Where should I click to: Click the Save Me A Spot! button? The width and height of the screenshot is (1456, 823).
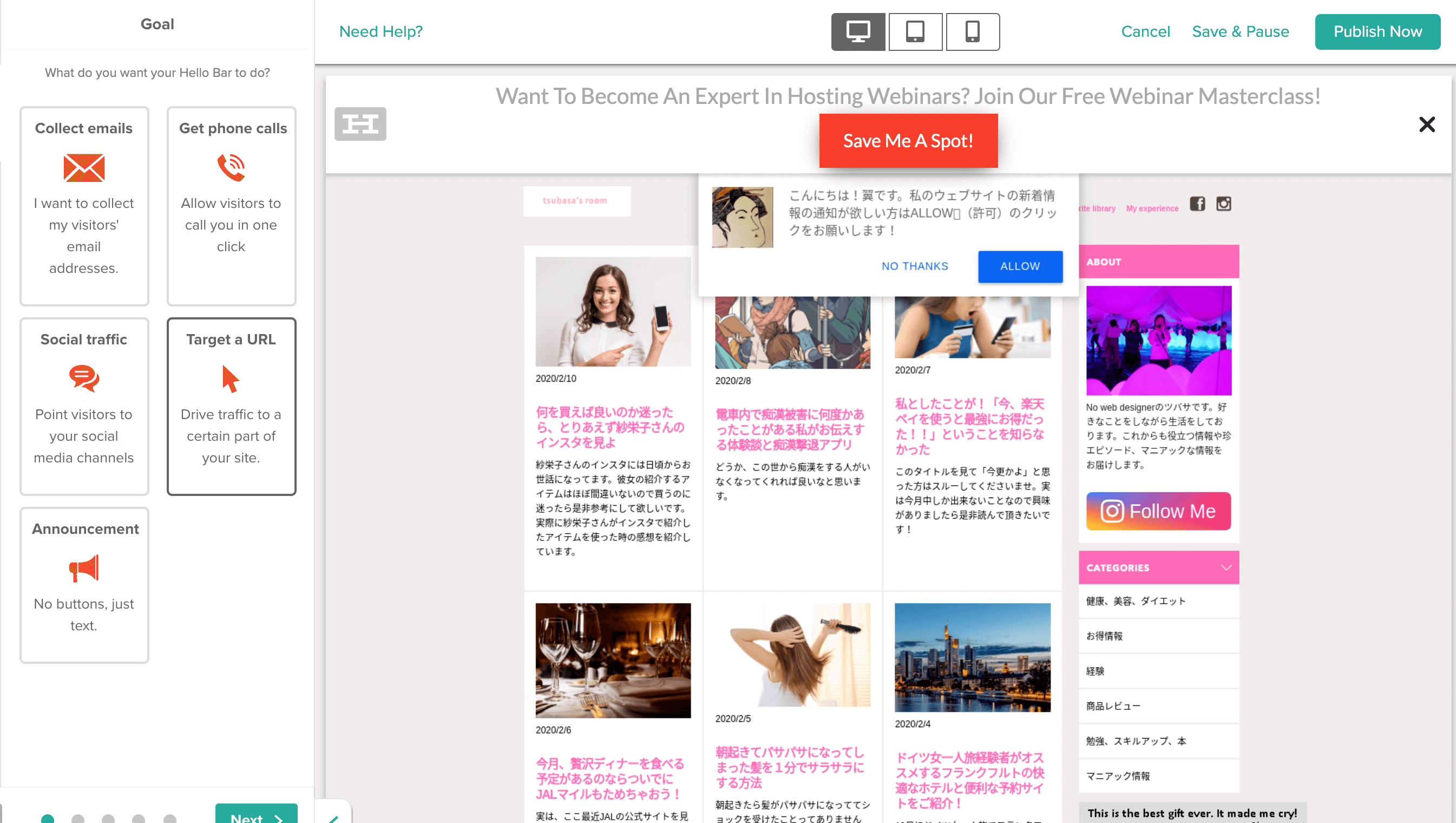coord(908,141)
